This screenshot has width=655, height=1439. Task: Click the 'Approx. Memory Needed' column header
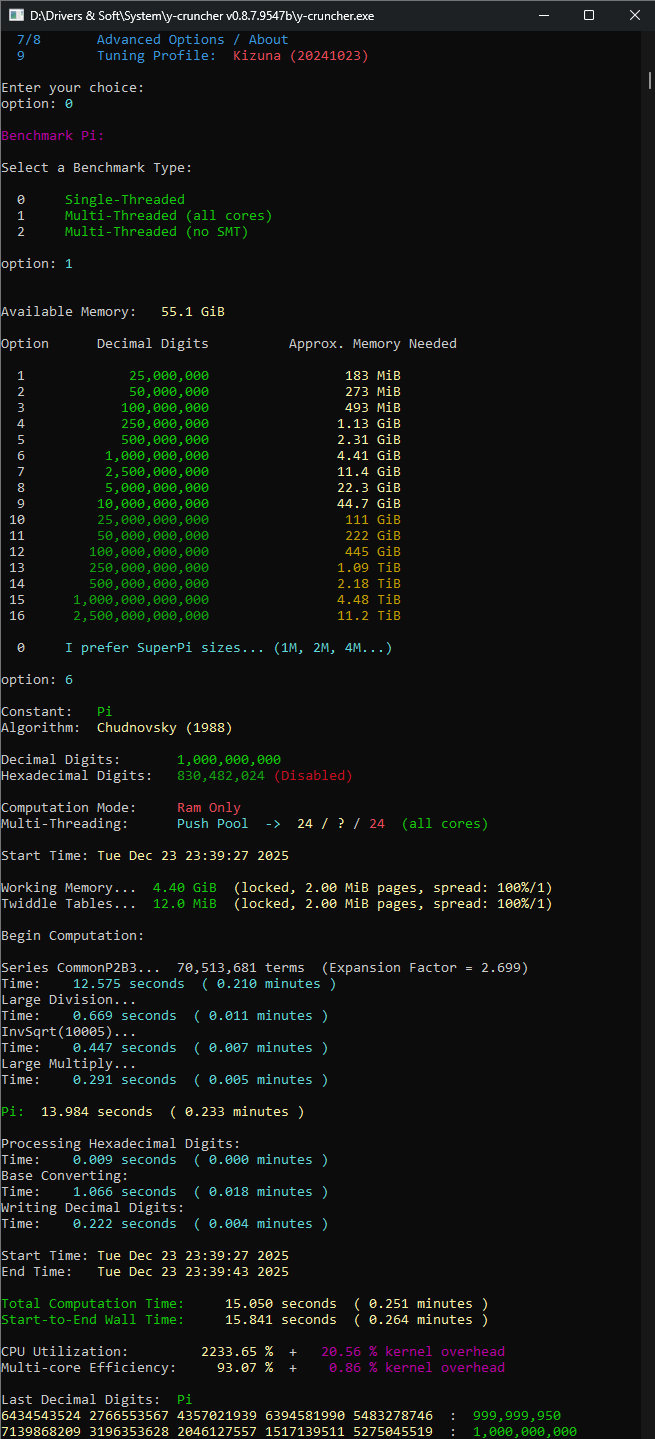click(372, 344)
